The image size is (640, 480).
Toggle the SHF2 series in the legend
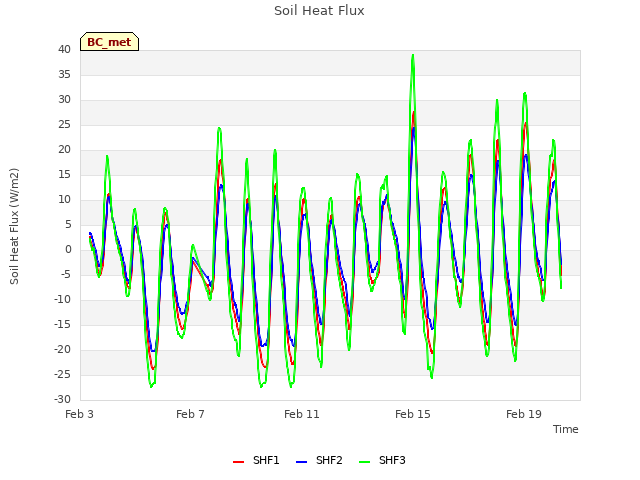coord(319,460)
